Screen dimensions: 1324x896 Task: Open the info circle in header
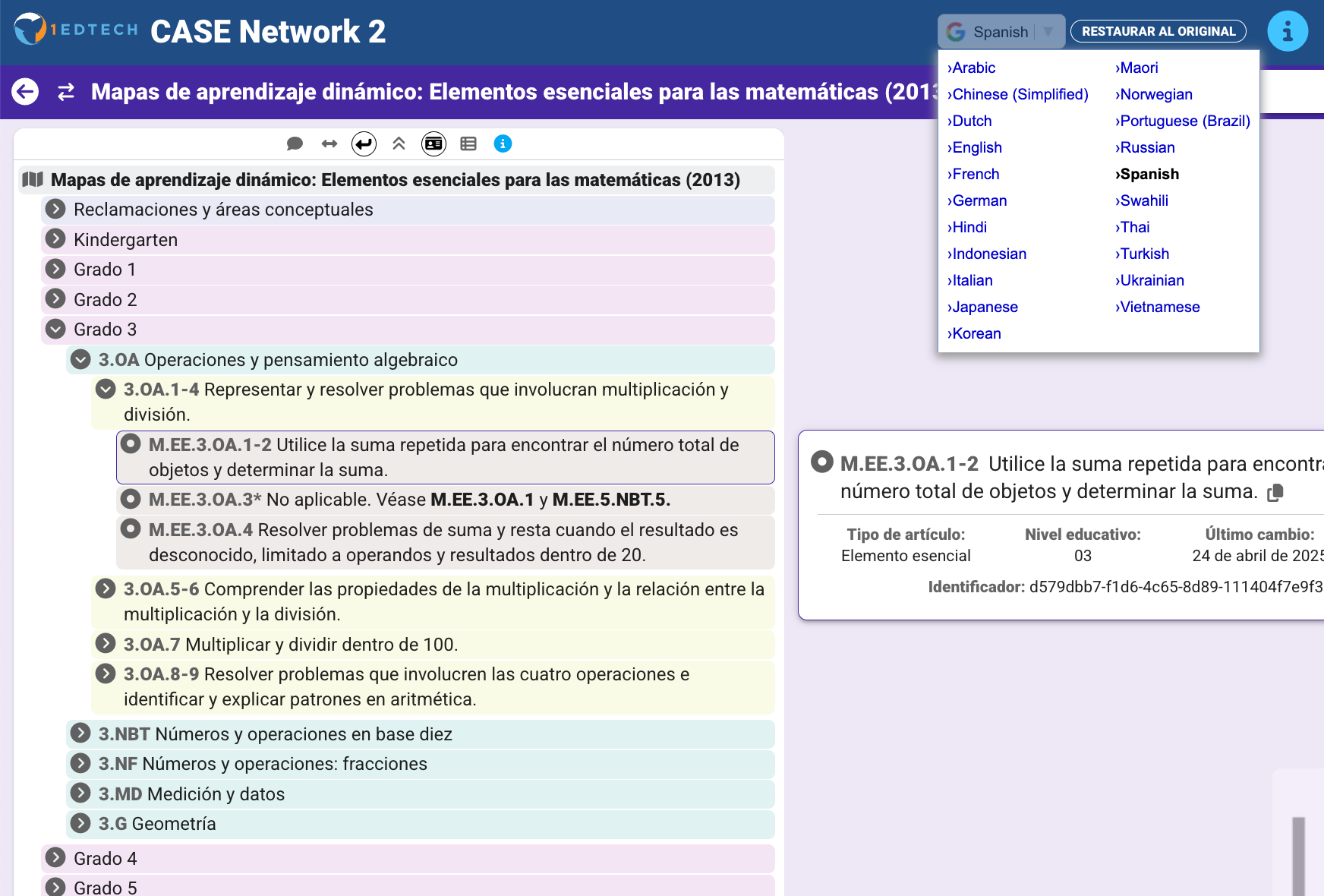coord(1288,31)
